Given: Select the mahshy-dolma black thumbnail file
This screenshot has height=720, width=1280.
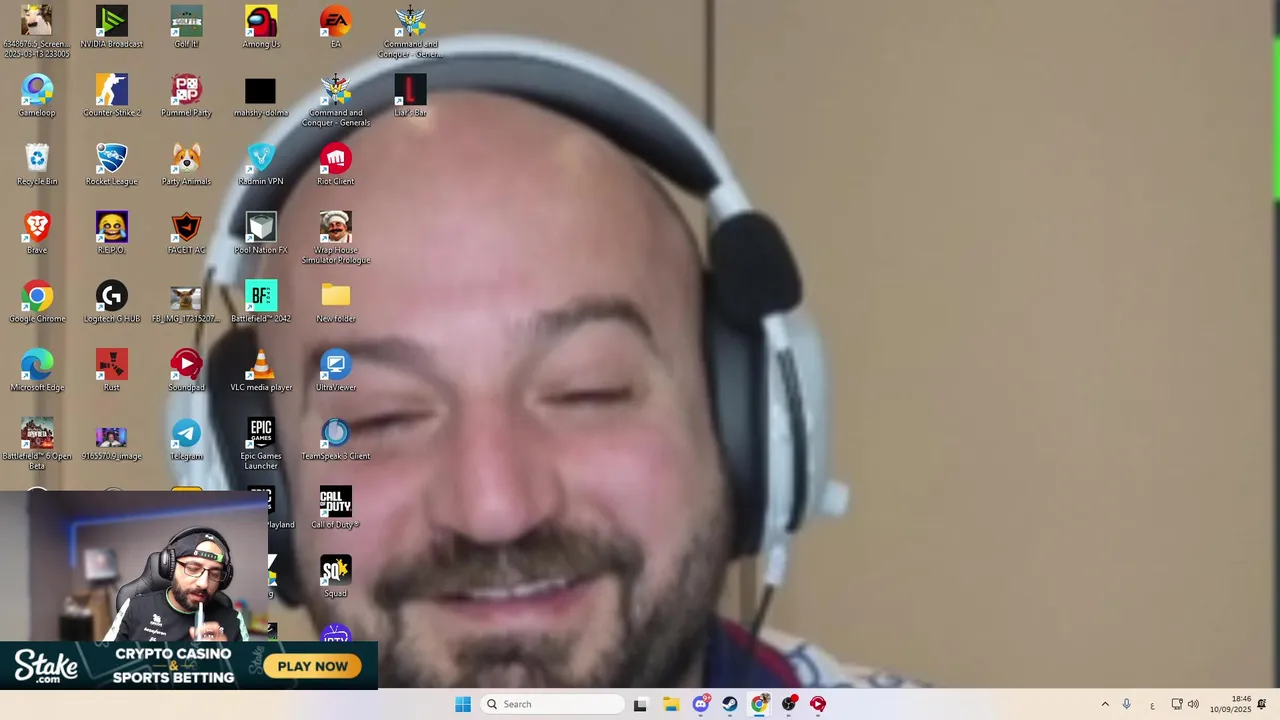Looking at the screenshot, I should point(261,96).
